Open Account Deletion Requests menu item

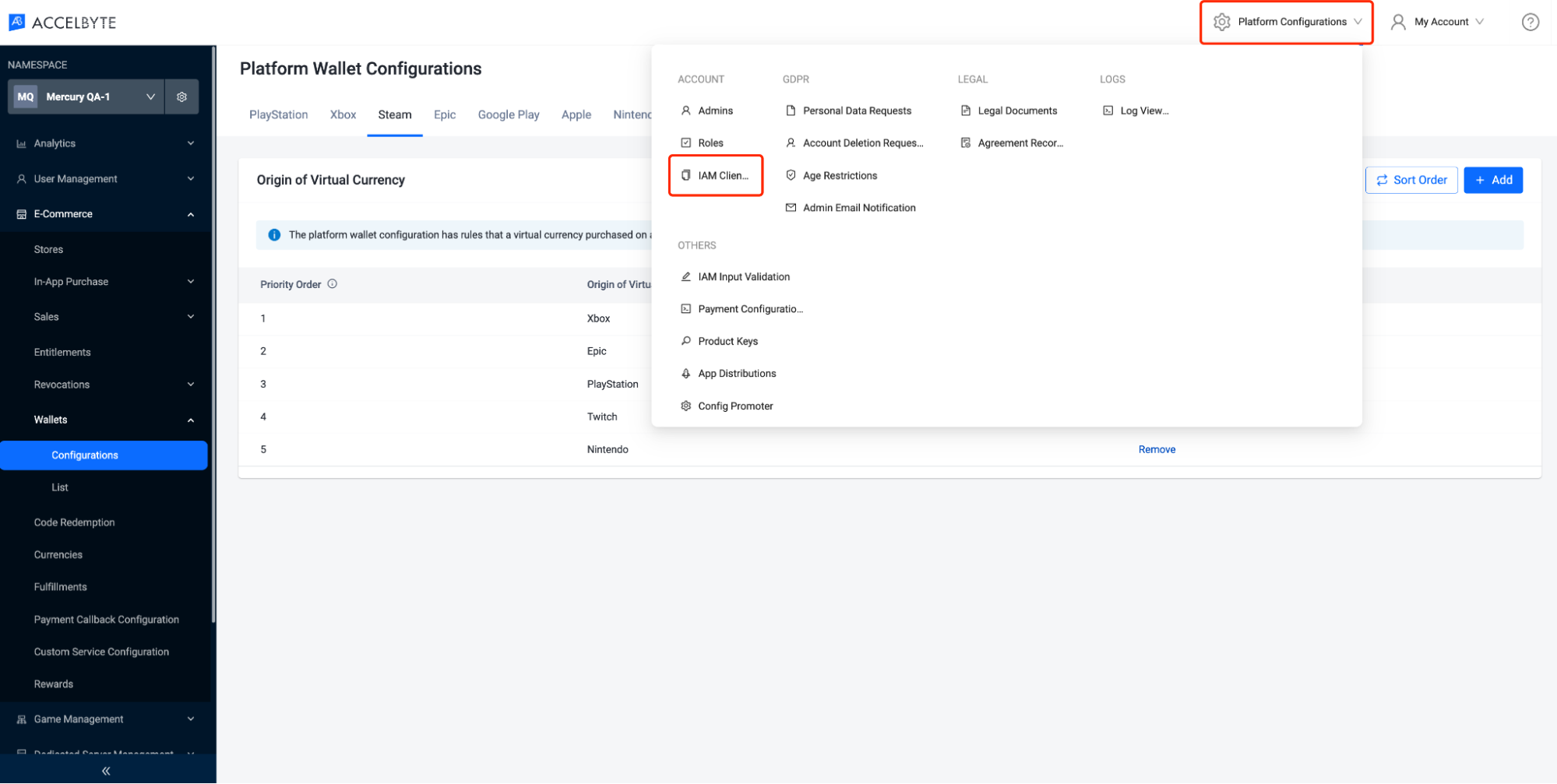point(854,143)
